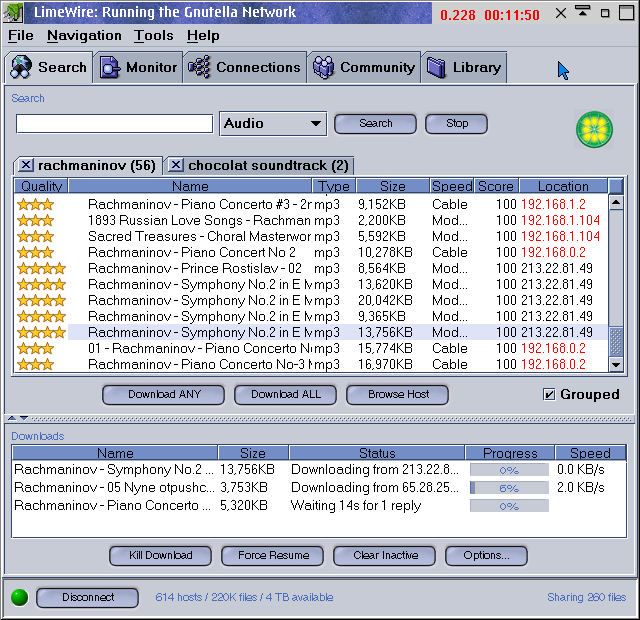Open the Audio media type dropdown
The image size is (640, 620).
tap(273, 124)
